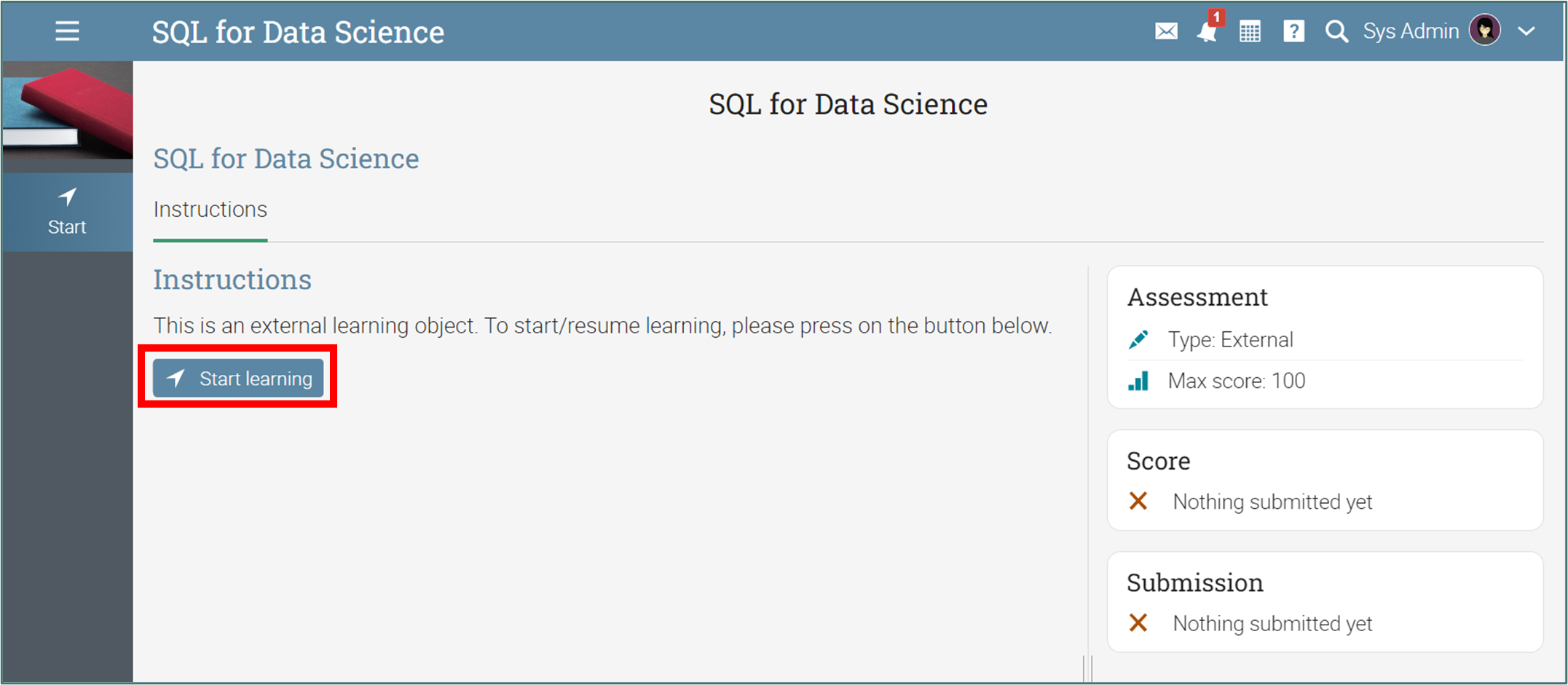The width and height of the screenshot is (1568, 685).
Task: View notifications via the bell icon
Action: (1207, 32)
